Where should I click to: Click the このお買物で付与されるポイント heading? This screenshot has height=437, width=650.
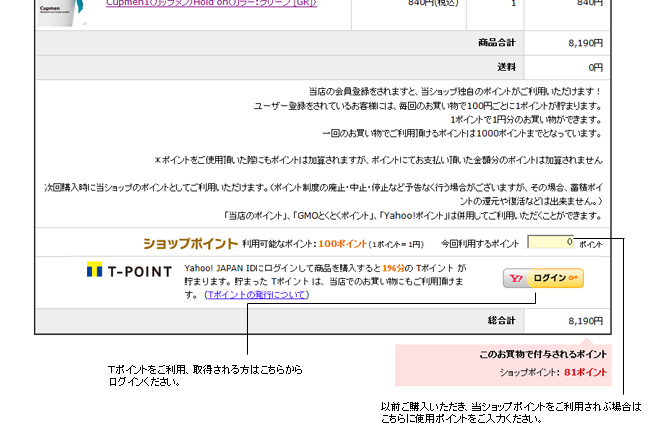click(x=543, y=354)
